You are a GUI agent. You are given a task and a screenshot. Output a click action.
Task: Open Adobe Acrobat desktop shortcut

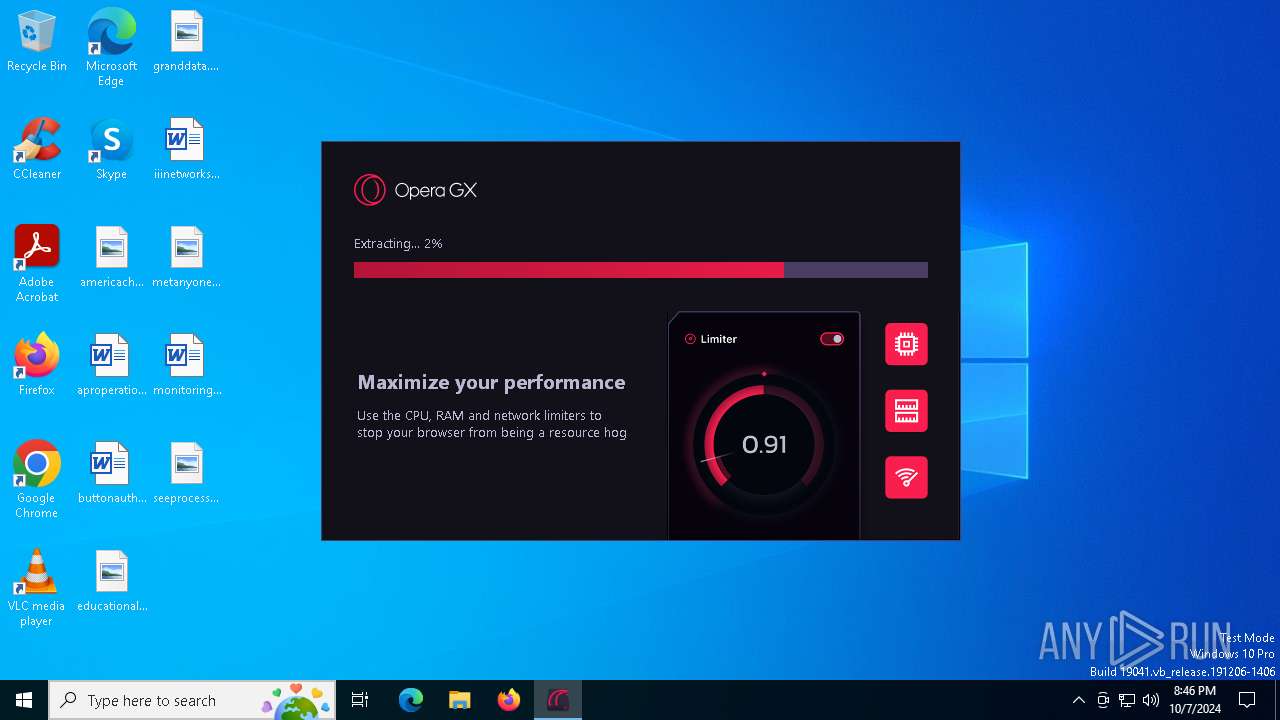pyautogui.click(x=37, y=264)
